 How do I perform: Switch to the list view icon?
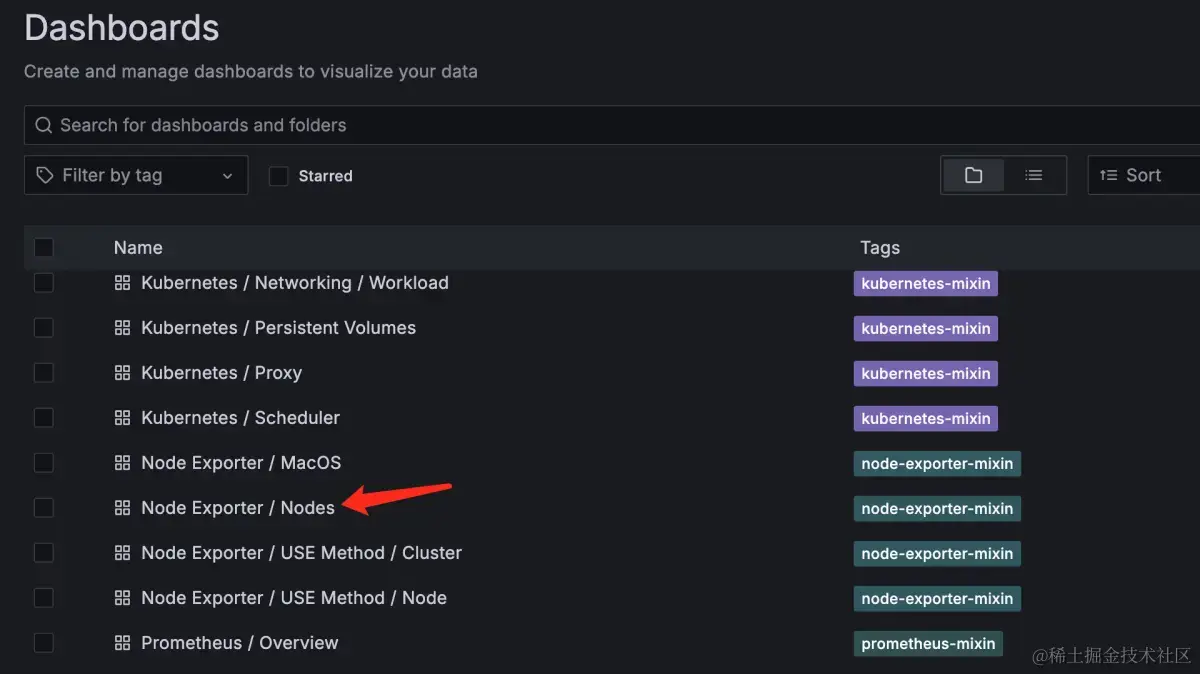[1034, 175]
